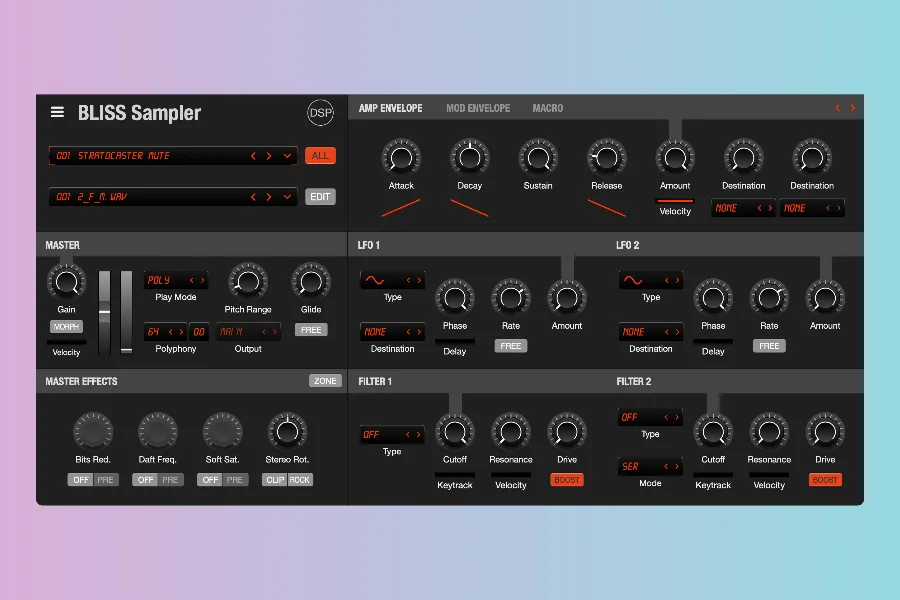Open the hamburger menu beside BLISS Sampler

[58, 113]
